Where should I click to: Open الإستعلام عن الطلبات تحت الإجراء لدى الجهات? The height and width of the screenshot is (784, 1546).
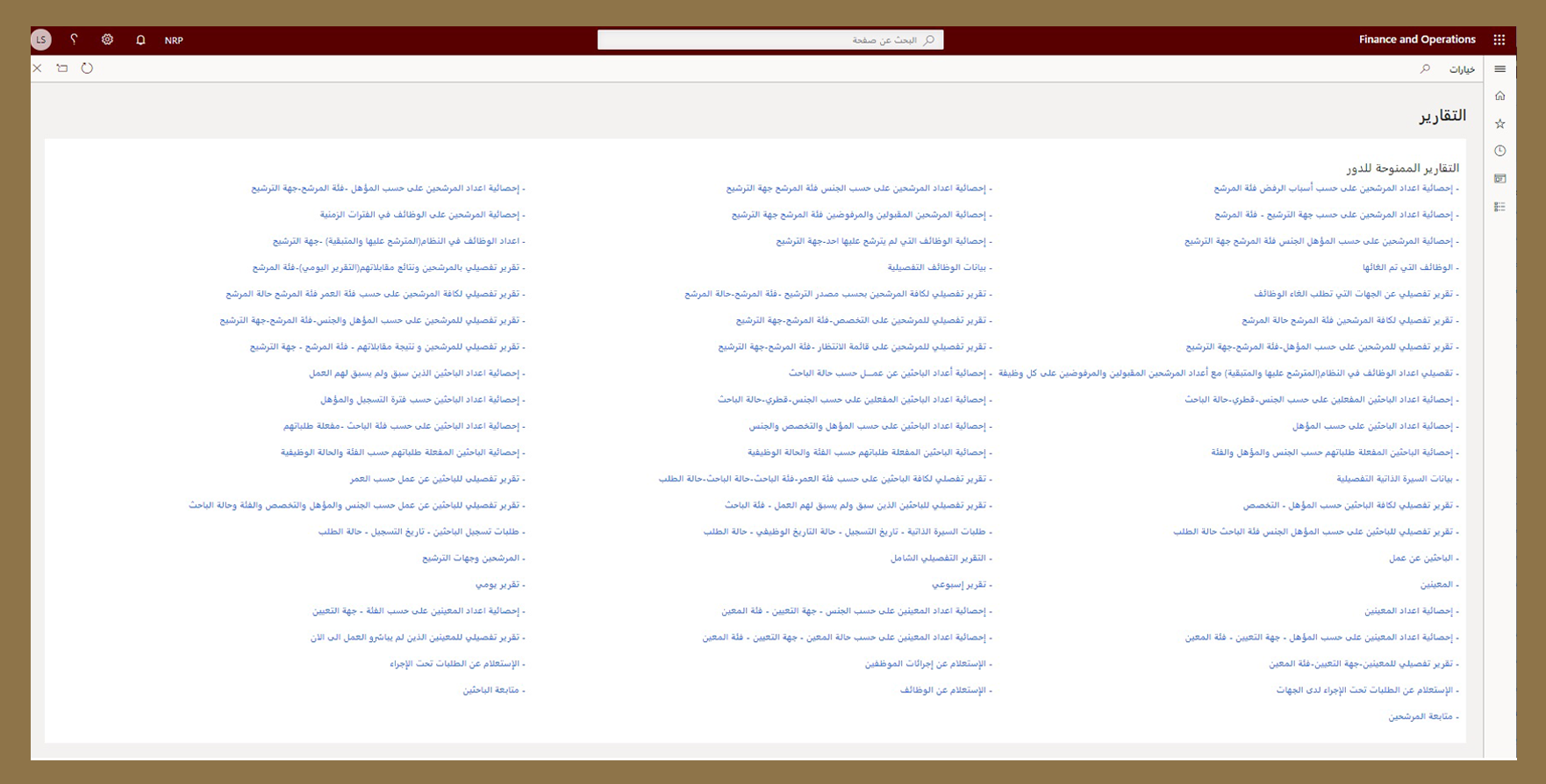1368,690
